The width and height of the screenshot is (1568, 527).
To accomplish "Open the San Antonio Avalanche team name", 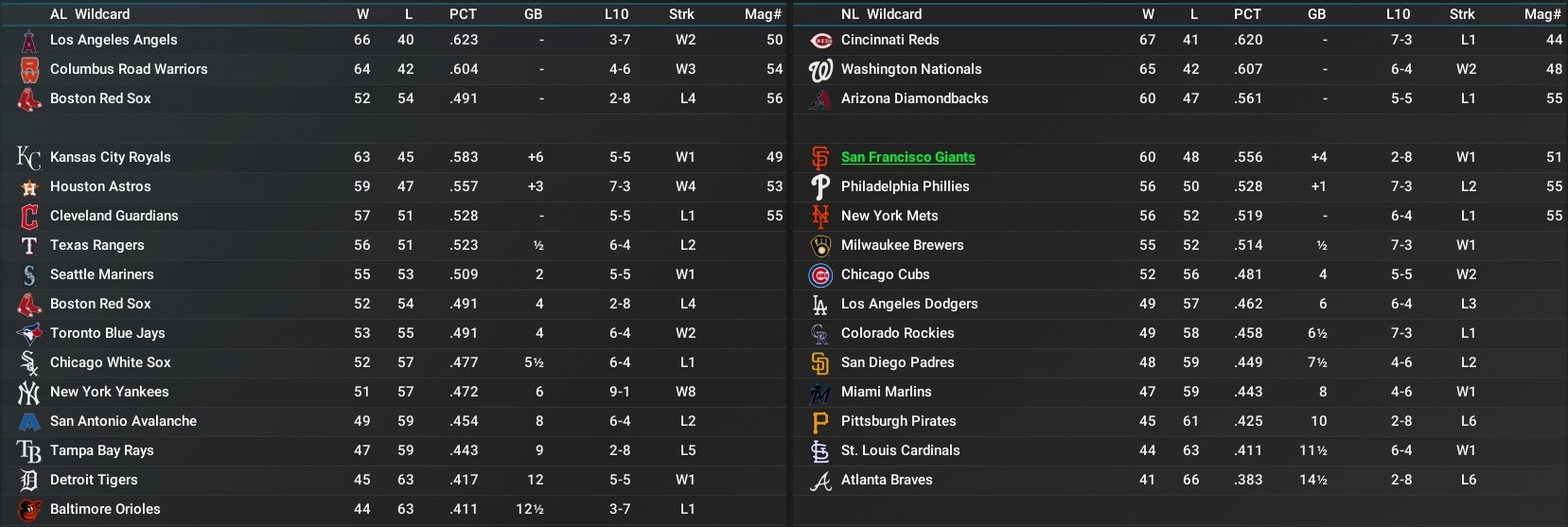I will coord(123,421).
